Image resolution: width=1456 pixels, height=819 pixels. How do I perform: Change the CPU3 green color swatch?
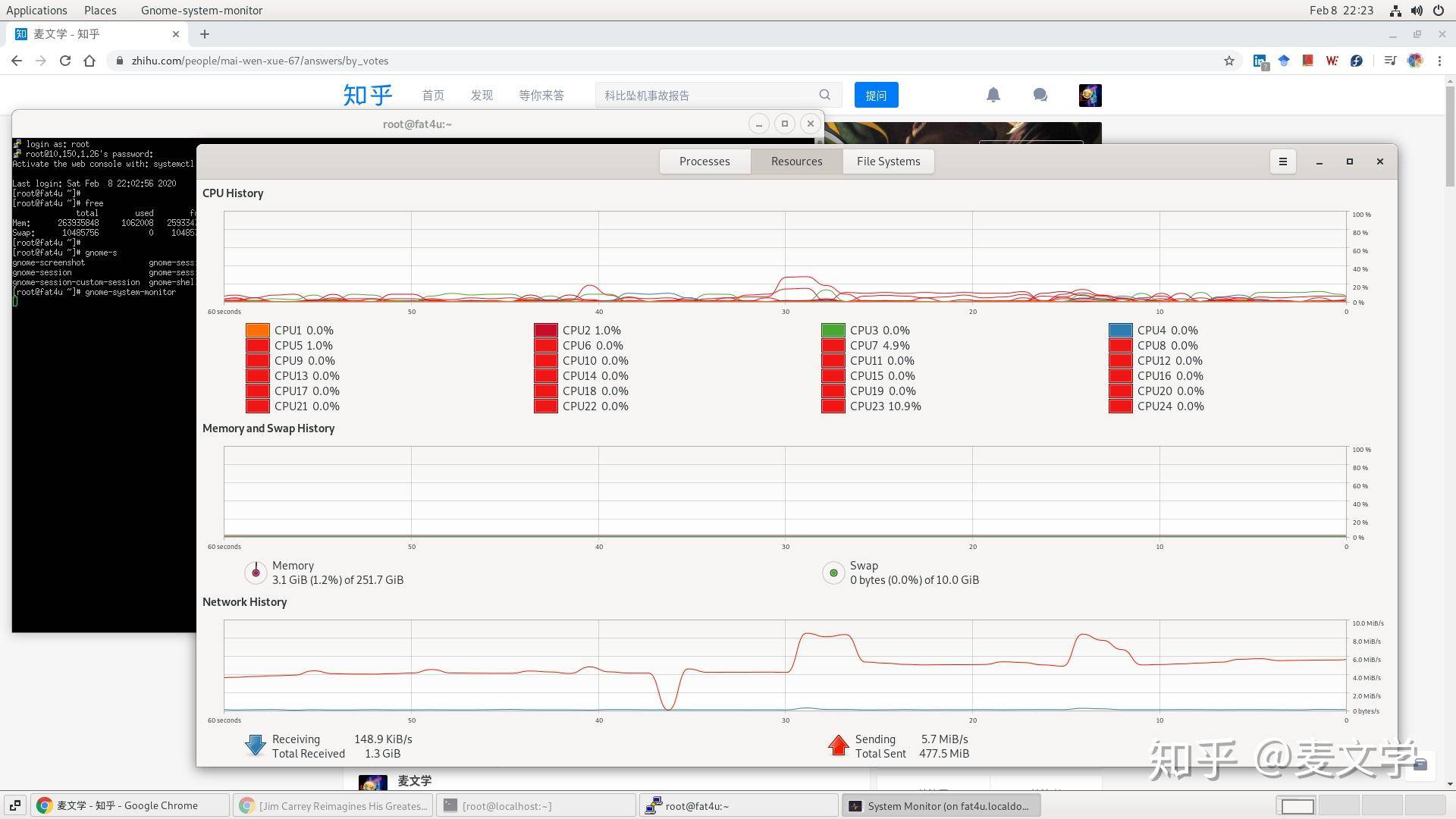pyautogui.click(x=833, y=330)
